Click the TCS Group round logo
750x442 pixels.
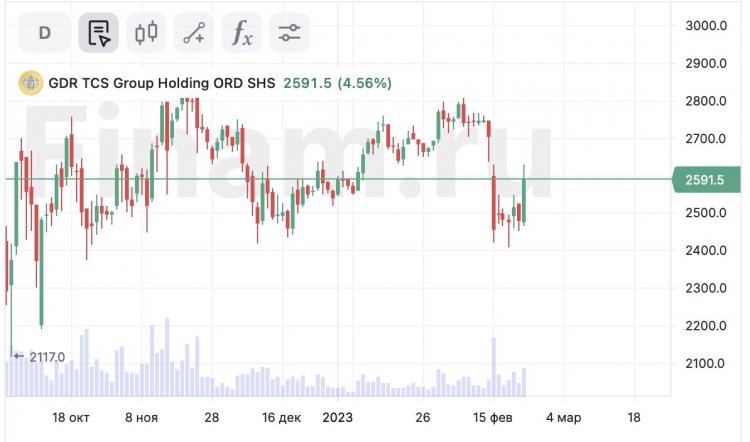coord(31,83)
